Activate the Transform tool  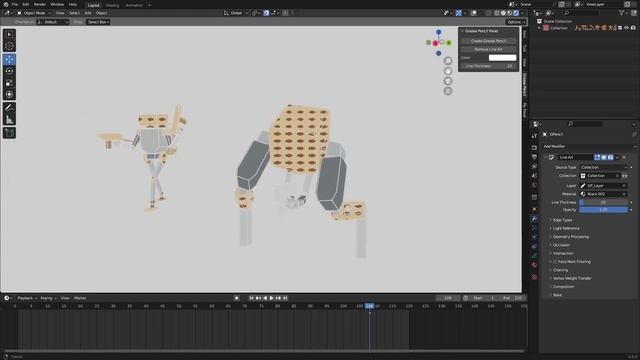click(9, 95)
